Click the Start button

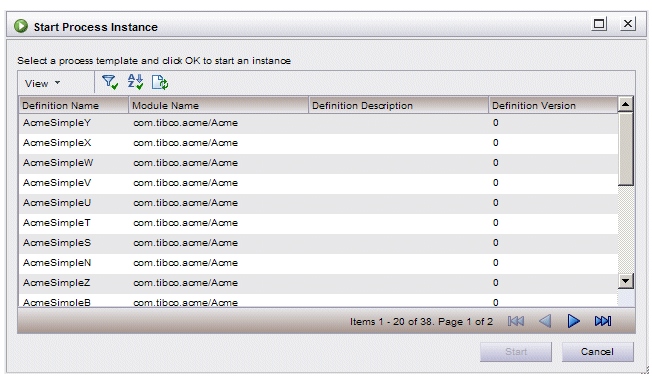516,352
